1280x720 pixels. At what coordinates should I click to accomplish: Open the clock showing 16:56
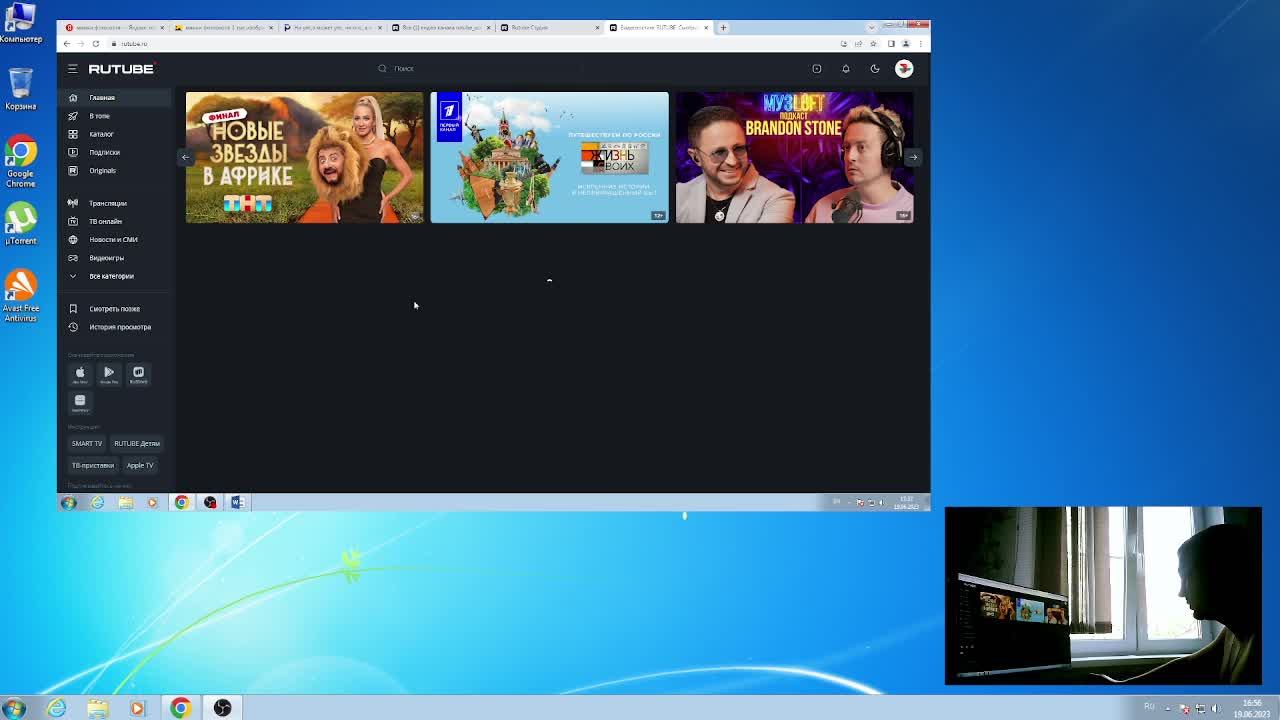coord(1252,707)
